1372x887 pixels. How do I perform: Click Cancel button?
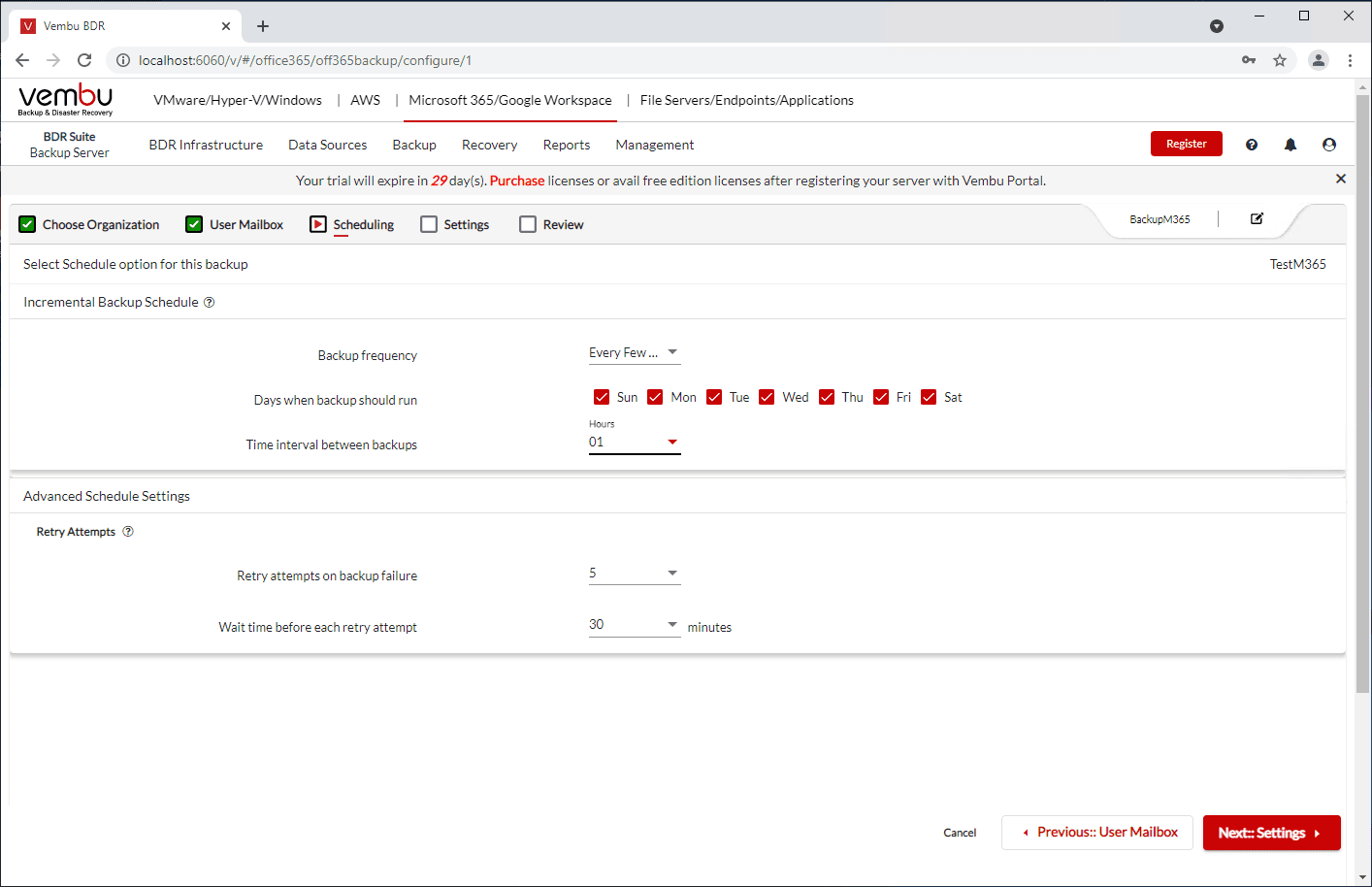(960, 833)
